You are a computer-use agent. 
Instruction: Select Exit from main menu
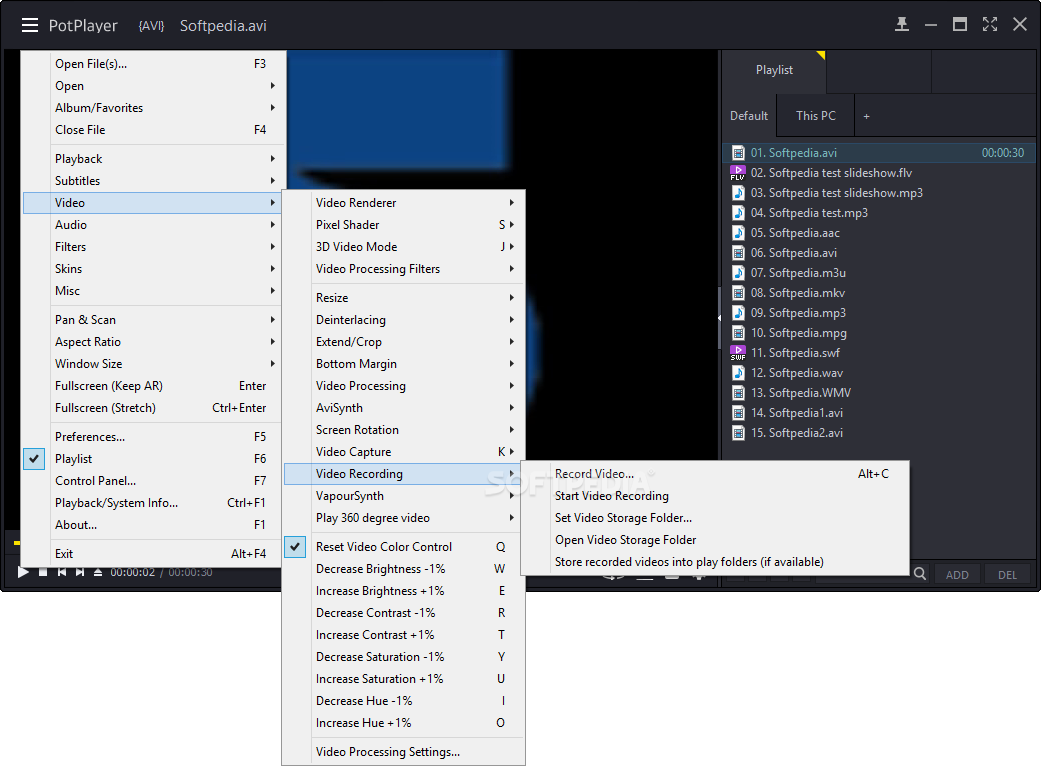click(x=152, y=554)
